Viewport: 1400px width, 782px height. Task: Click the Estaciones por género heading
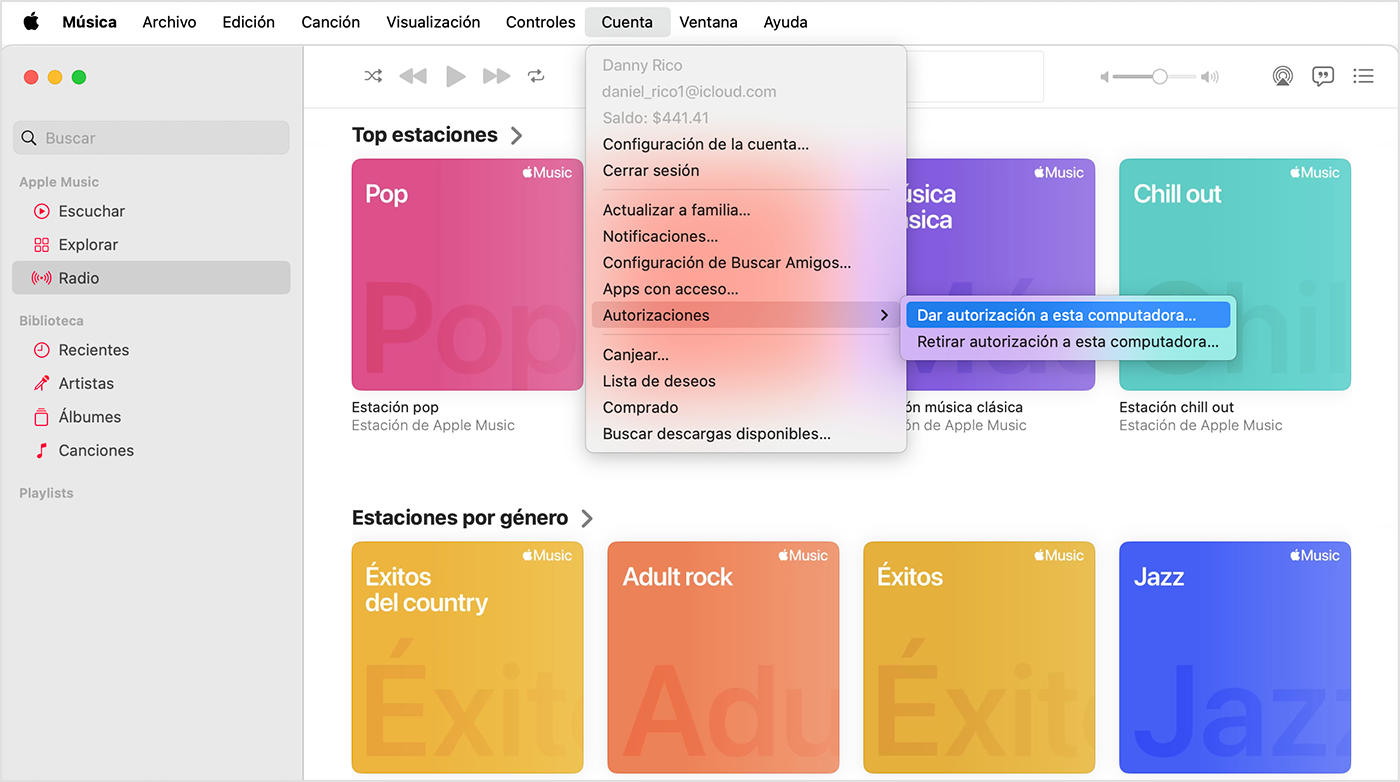click(x=460, y=518)
